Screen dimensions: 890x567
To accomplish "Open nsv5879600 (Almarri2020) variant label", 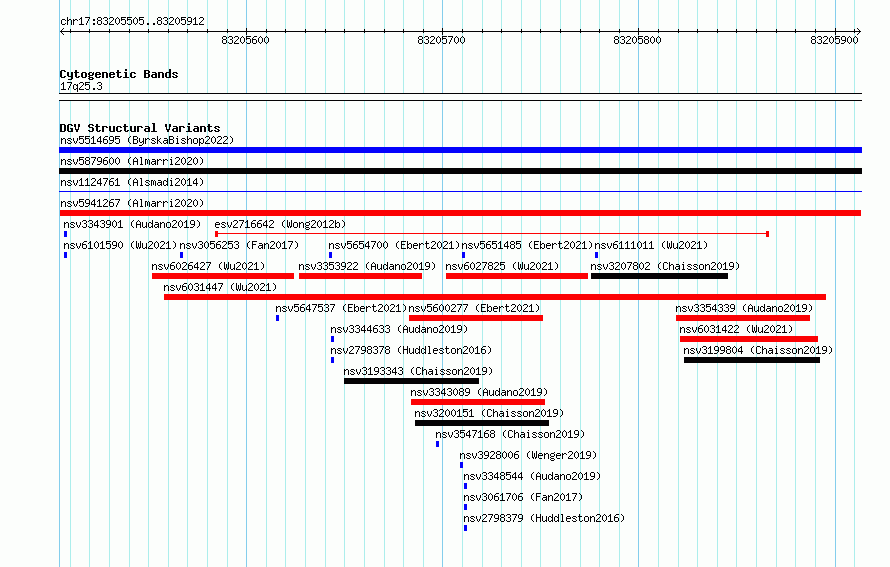I will click(132, 161).
